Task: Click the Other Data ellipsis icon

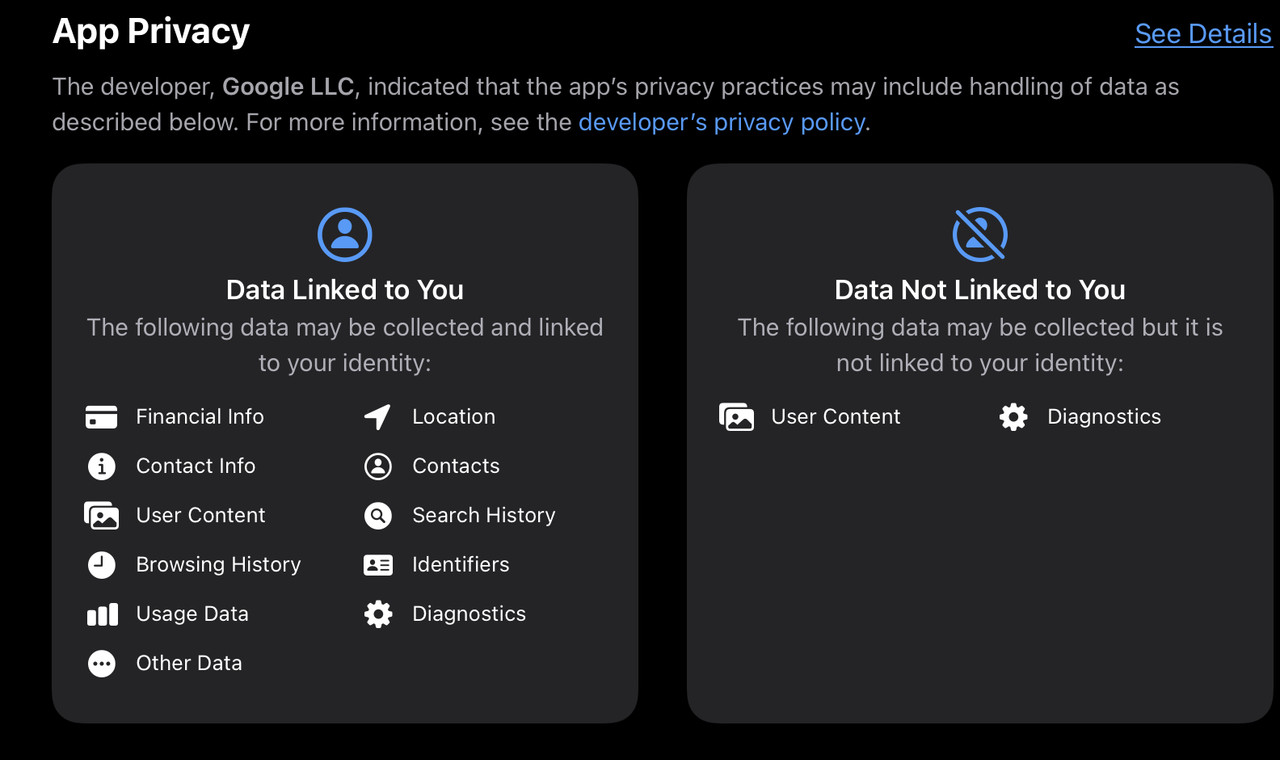Action: coord(102,663)
